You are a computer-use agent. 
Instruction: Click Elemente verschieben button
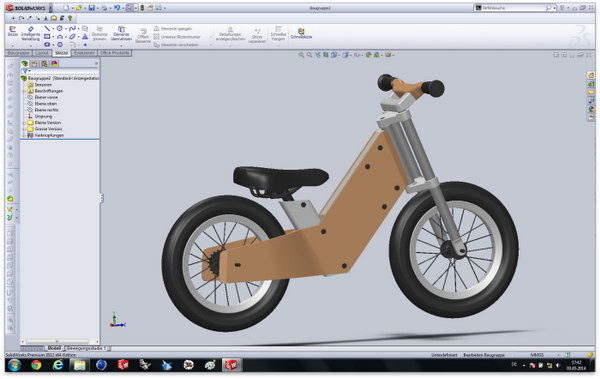(x=176, y=45)
